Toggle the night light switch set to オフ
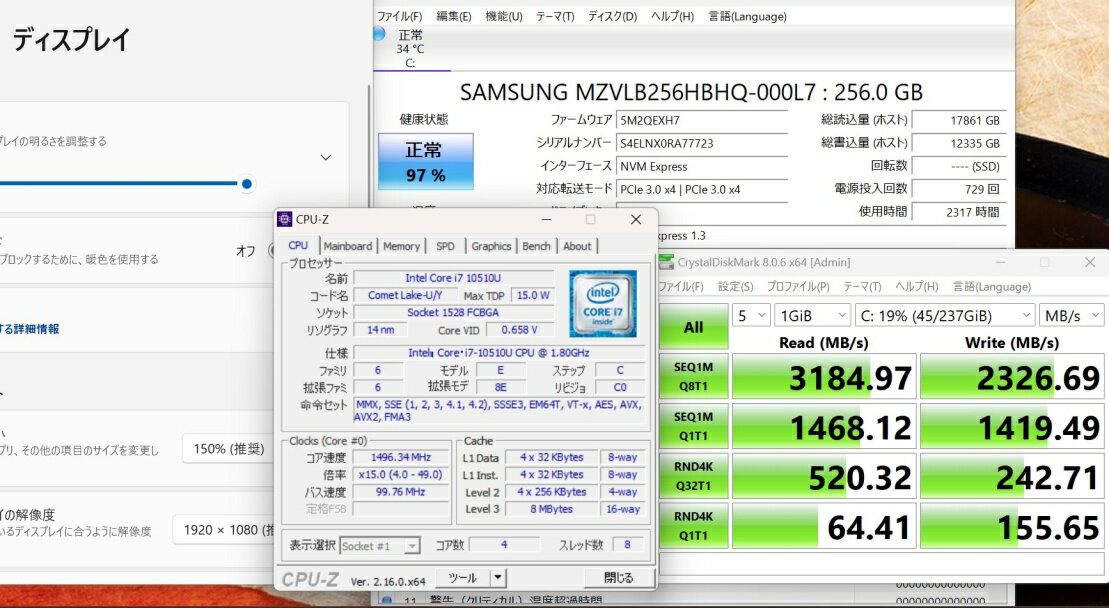 click(272, 251)
